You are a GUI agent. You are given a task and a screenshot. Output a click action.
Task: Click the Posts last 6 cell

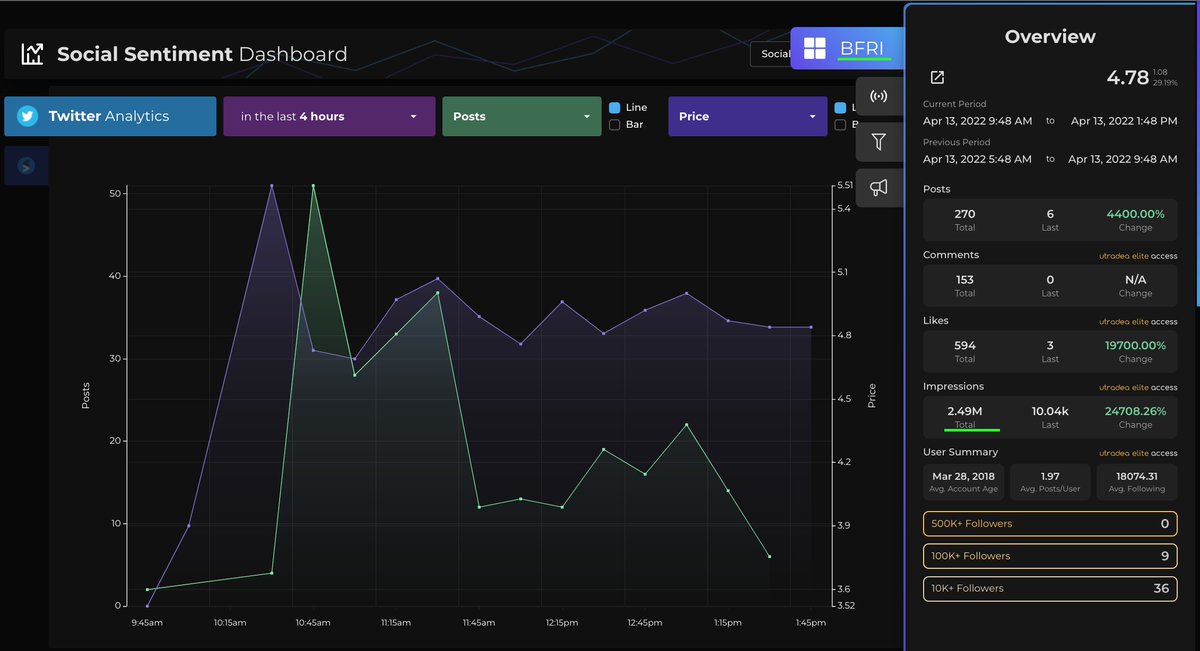tap(1050, 220)
